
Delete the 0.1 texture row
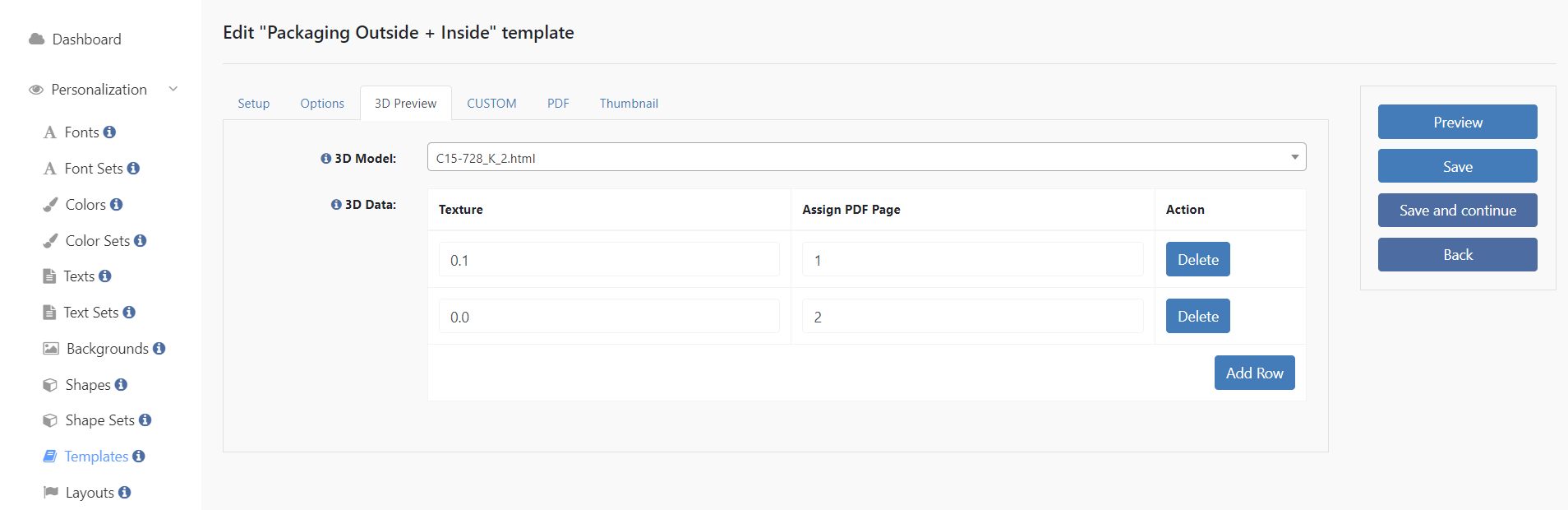click(1197, 259)
